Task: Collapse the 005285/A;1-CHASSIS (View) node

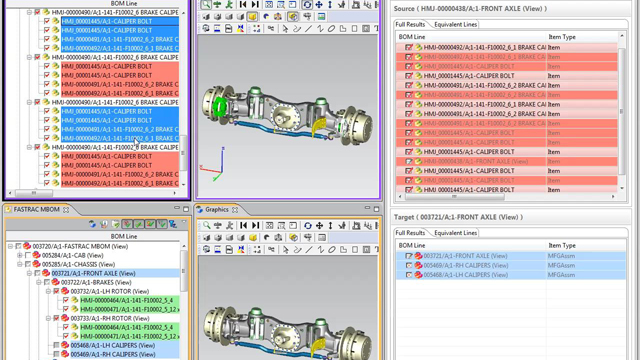Action: [x=20, y=264]
